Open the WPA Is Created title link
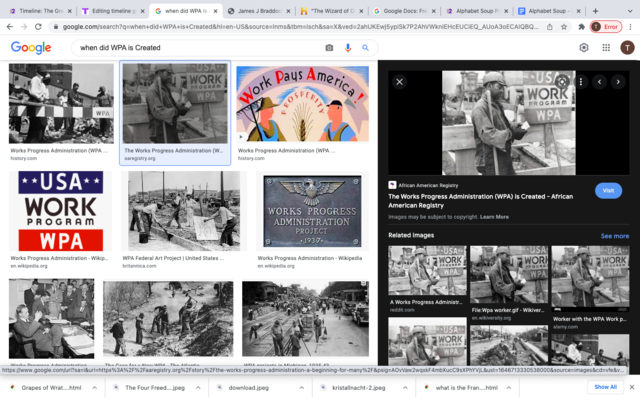640x400 pixels. 480,201
